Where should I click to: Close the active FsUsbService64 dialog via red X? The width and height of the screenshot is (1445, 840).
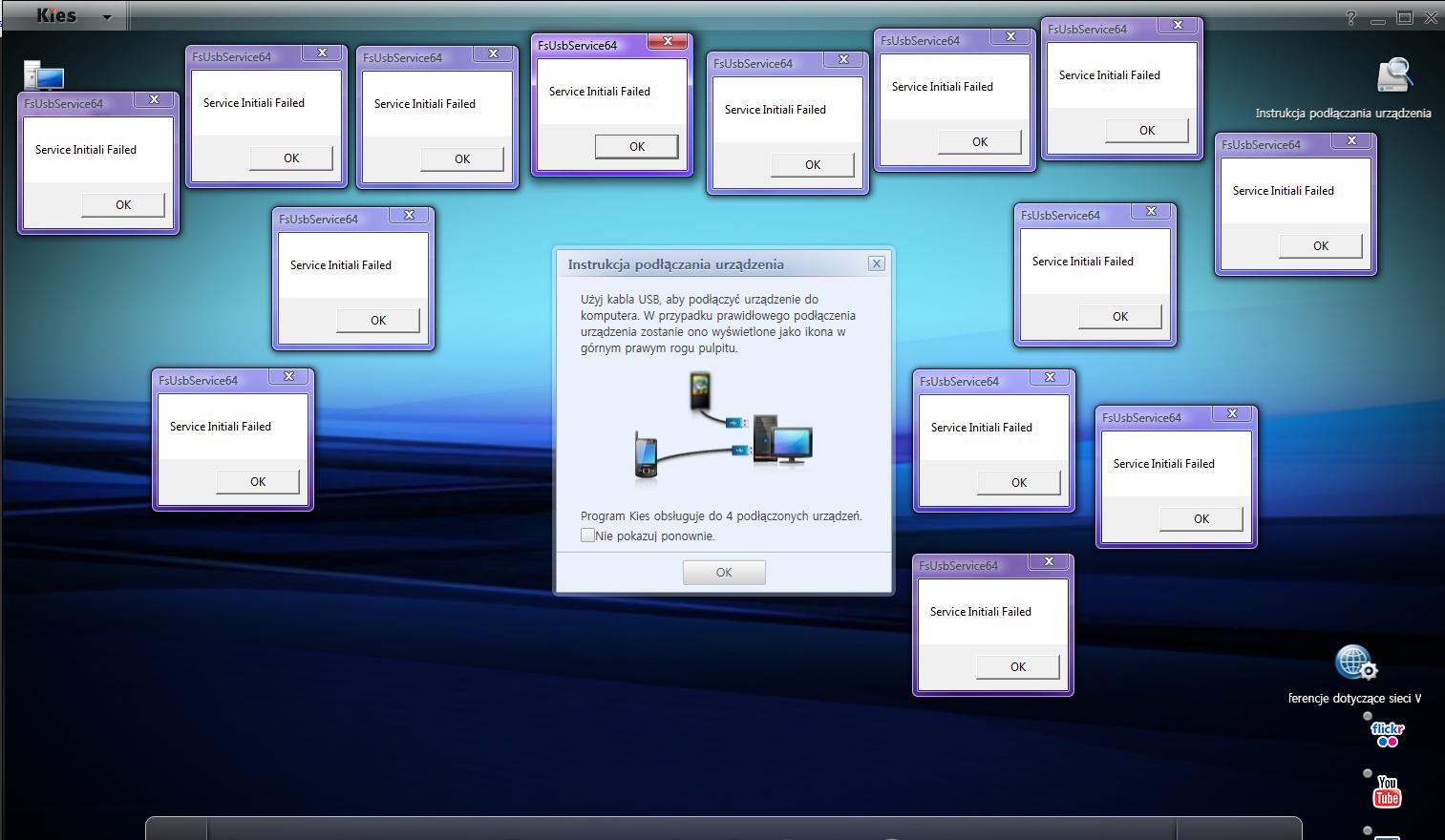[668, 41]
